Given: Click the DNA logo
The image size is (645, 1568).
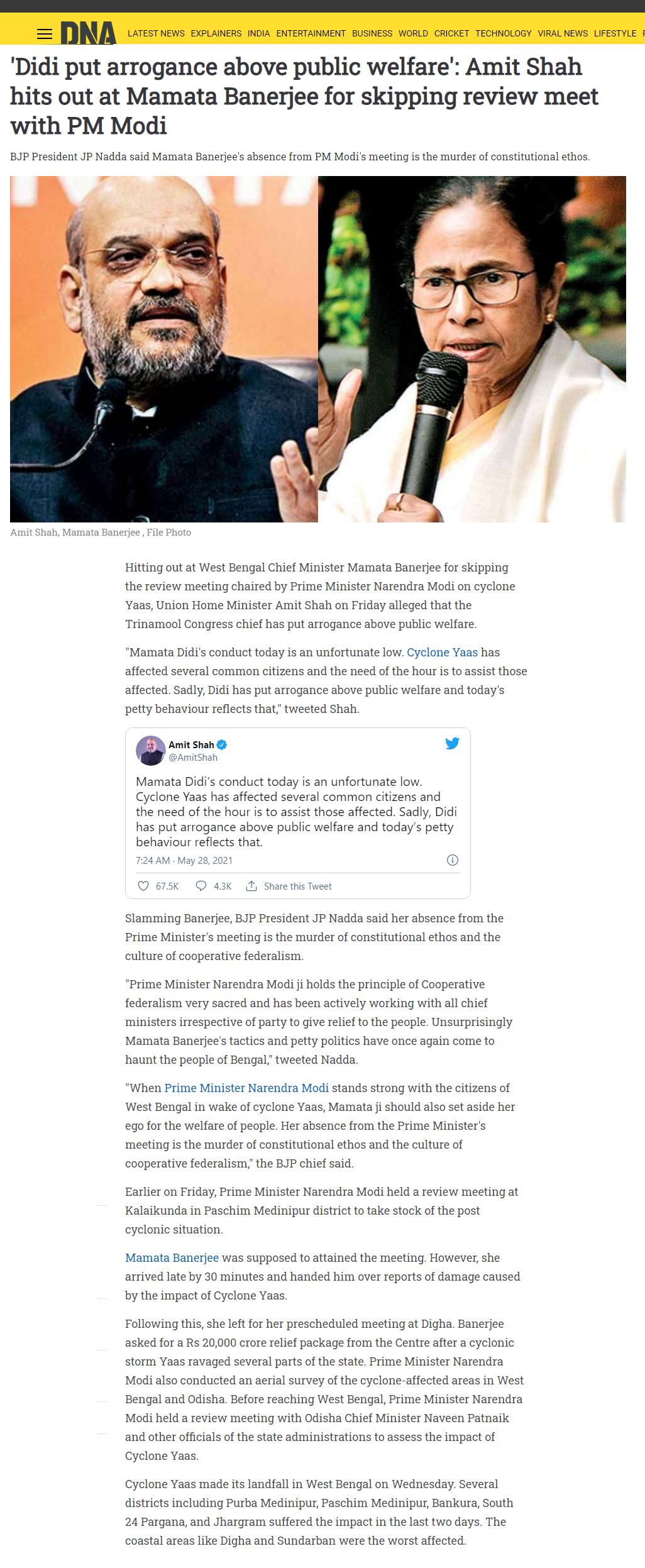Looking at the screenshot, I should pyautogui.click(x=88, y=33).
